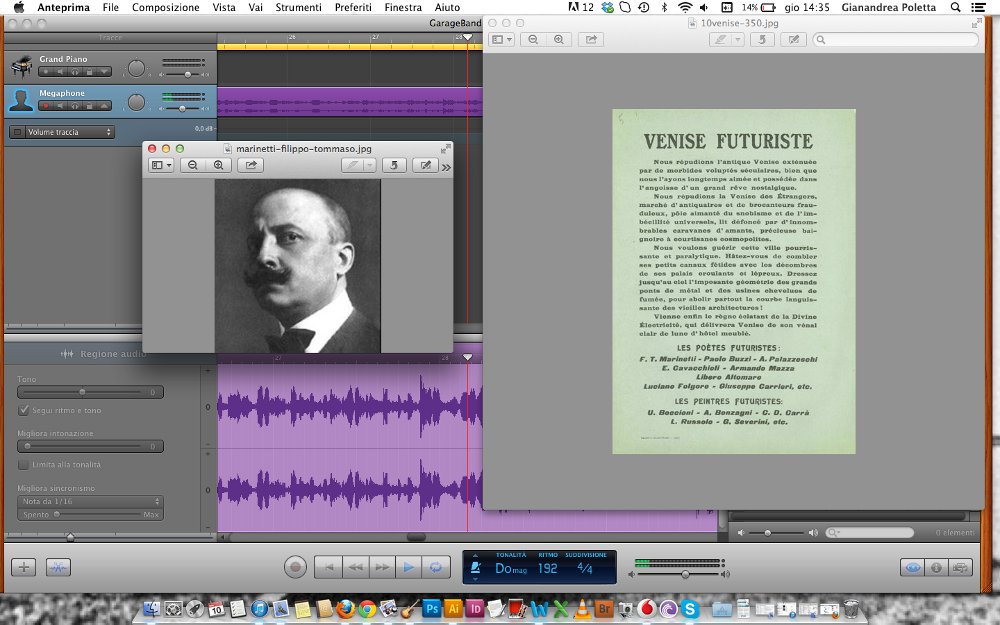Launch Photoshop from the Dock
This screenshot has width=1000, height=625.
(x=432, y=608)
